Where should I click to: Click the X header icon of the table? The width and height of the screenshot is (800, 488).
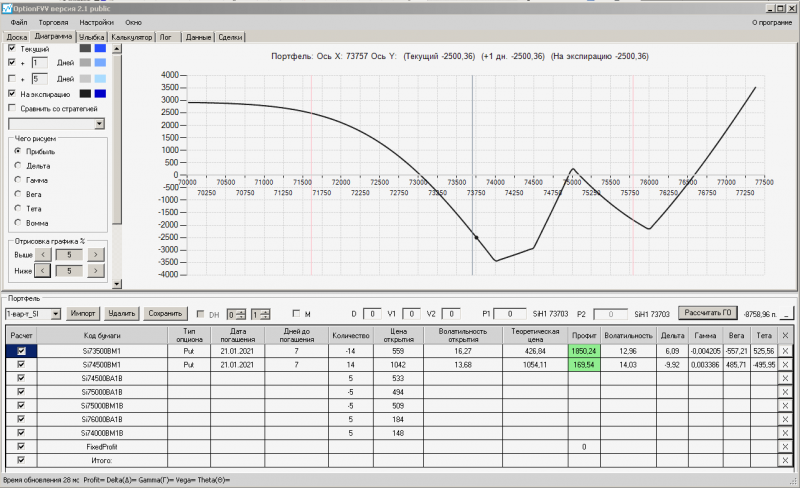pyautogui.click(x=785, y=335)
